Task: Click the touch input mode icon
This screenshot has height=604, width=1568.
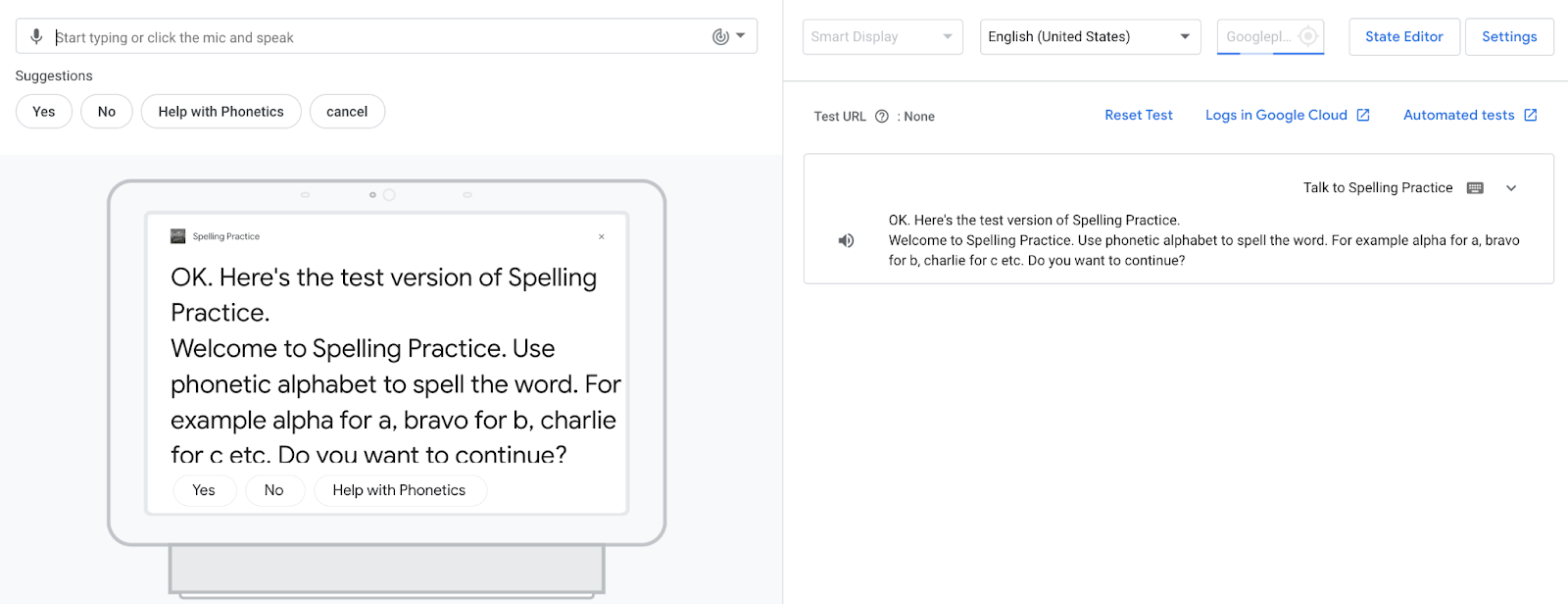Action: tap(721, 37)
